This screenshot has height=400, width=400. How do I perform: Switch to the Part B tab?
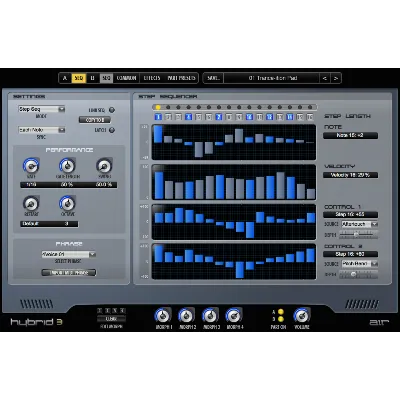pyautogui.click(x=93, y=78)
